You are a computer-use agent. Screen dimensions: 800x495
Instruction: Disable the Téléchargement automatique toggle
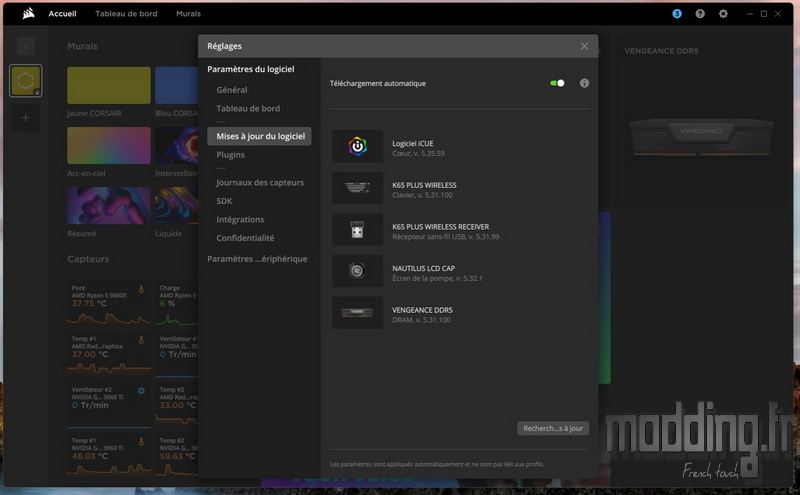[557, 83]
